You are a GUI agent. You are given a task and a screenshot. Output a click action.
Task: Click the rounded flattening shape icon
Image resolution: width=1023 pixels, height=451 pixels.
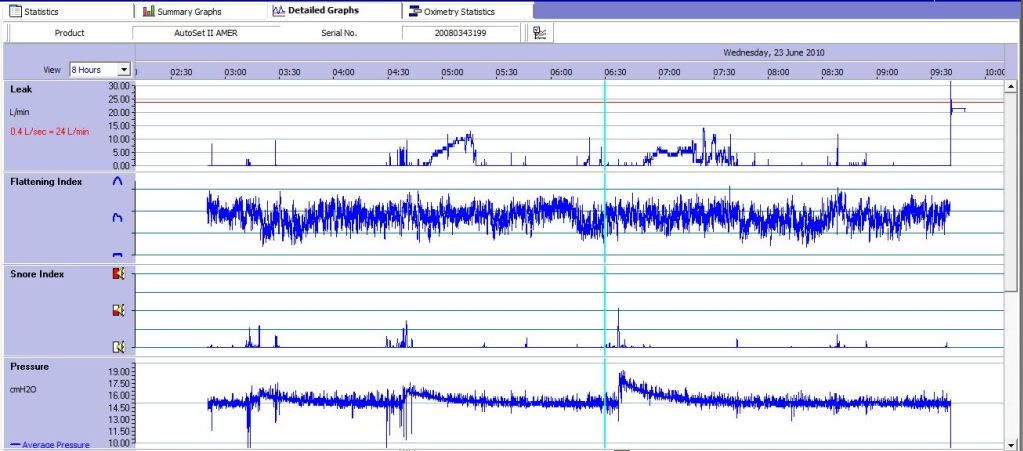coord(117,182)
